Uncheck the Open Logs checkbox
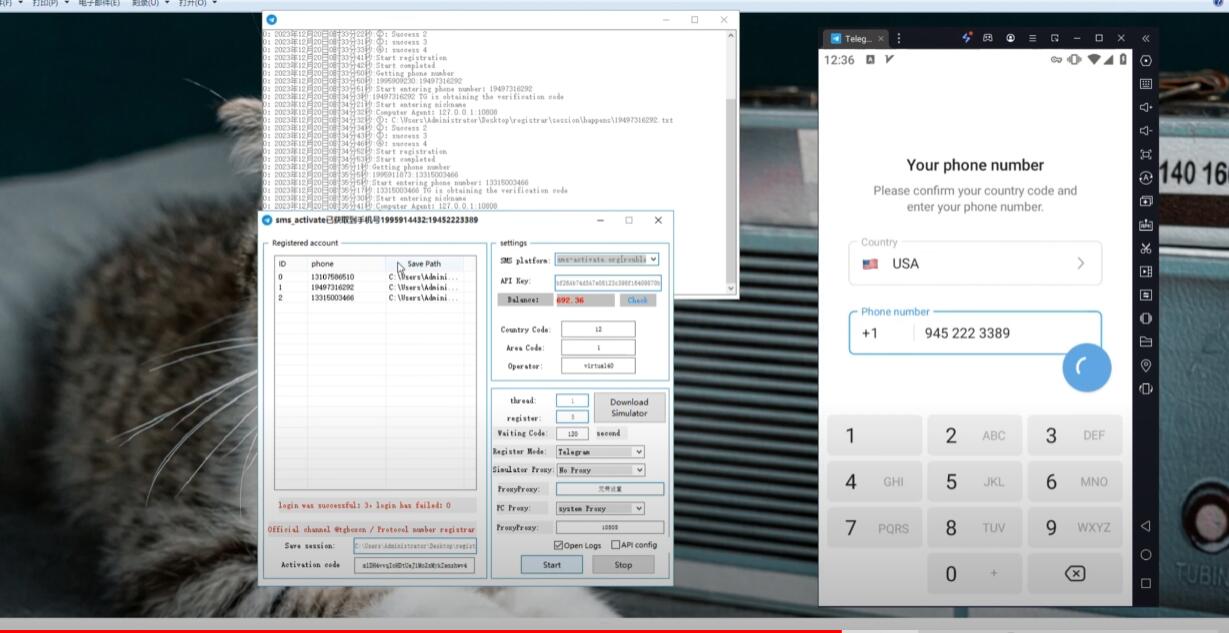The image size is (1229, 633). pos(560,545)
